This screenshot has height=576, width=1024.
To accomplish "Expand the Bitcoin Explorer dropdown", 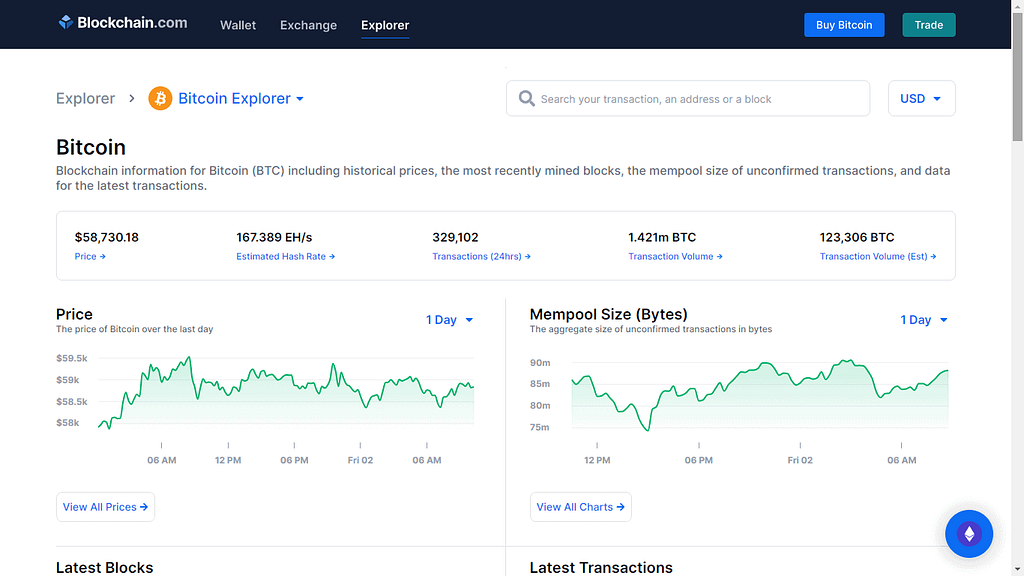I will (x=241, y=99).
